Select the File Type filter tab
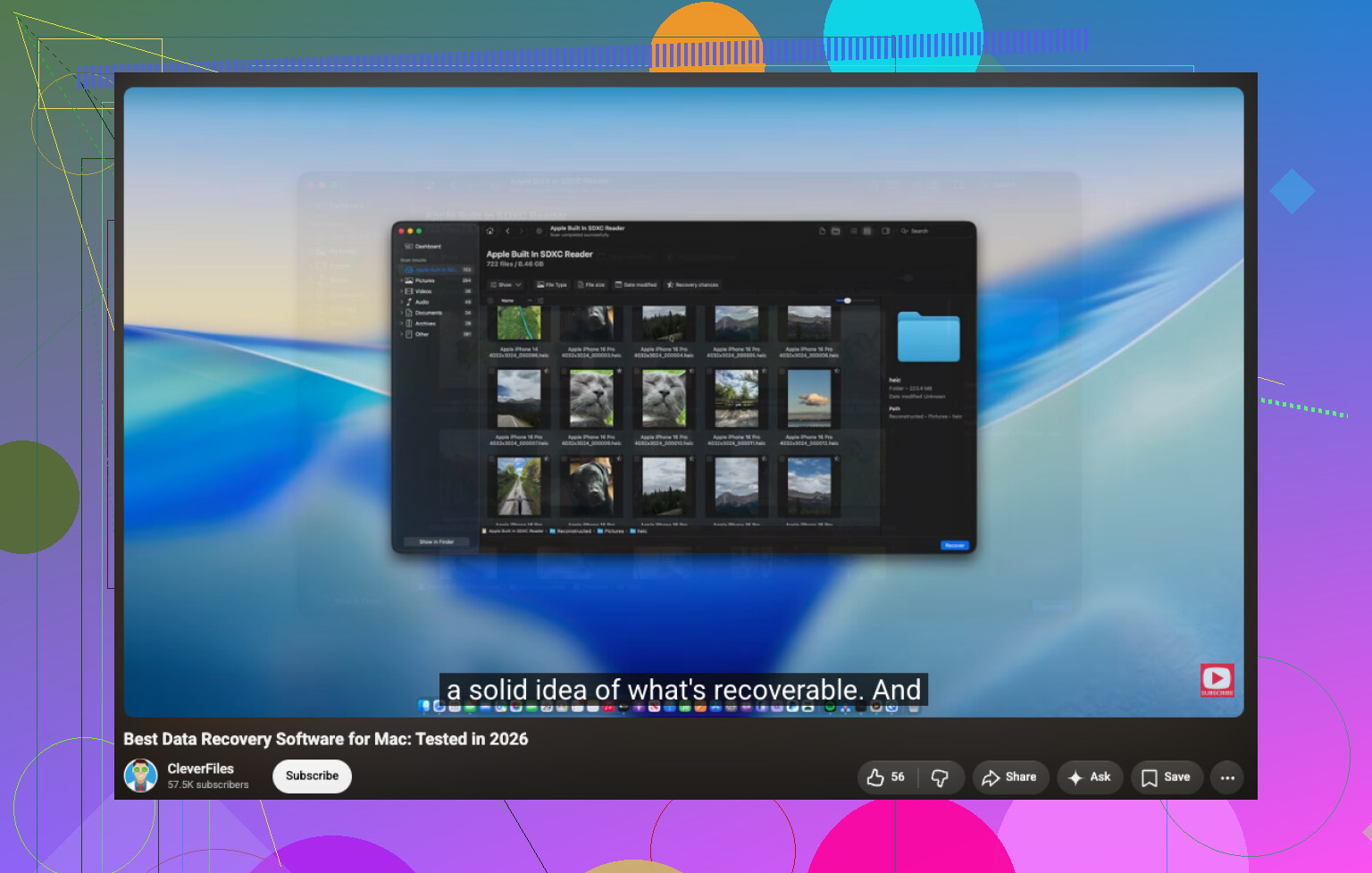This screenshot has height=873, width=1372. (x=551, y=285)
